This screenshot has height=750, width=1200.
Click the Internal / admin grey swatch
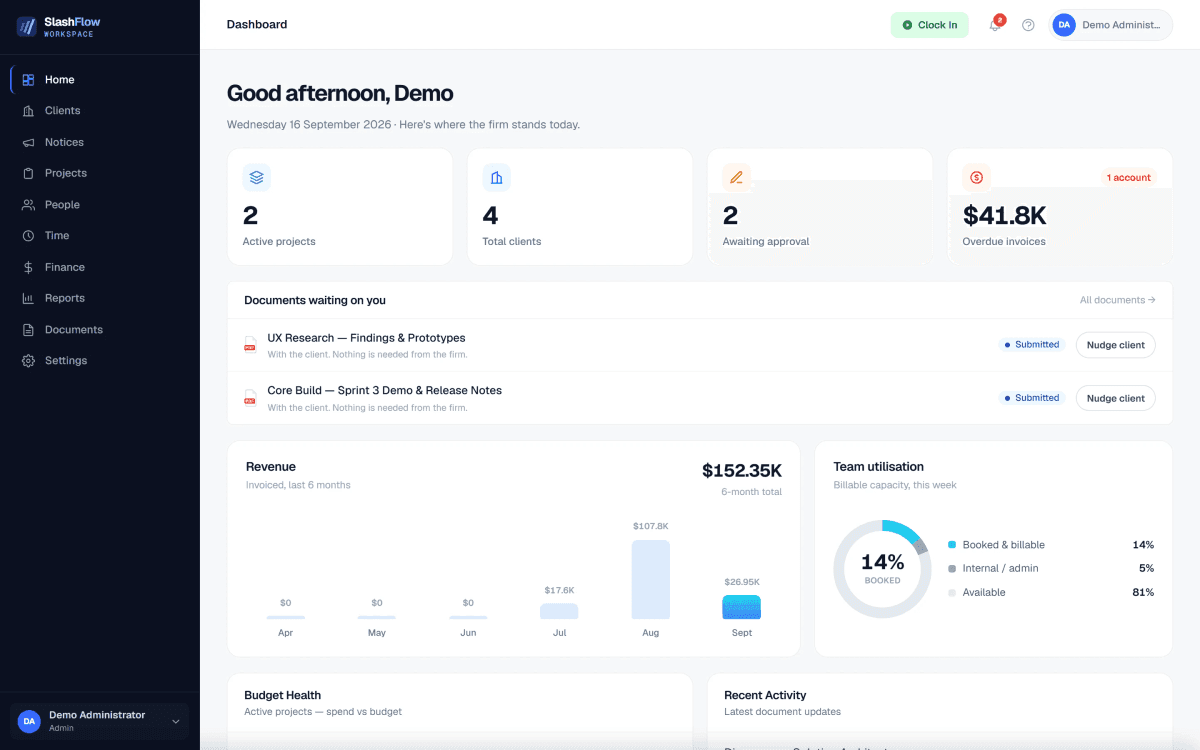click(952, 569)
